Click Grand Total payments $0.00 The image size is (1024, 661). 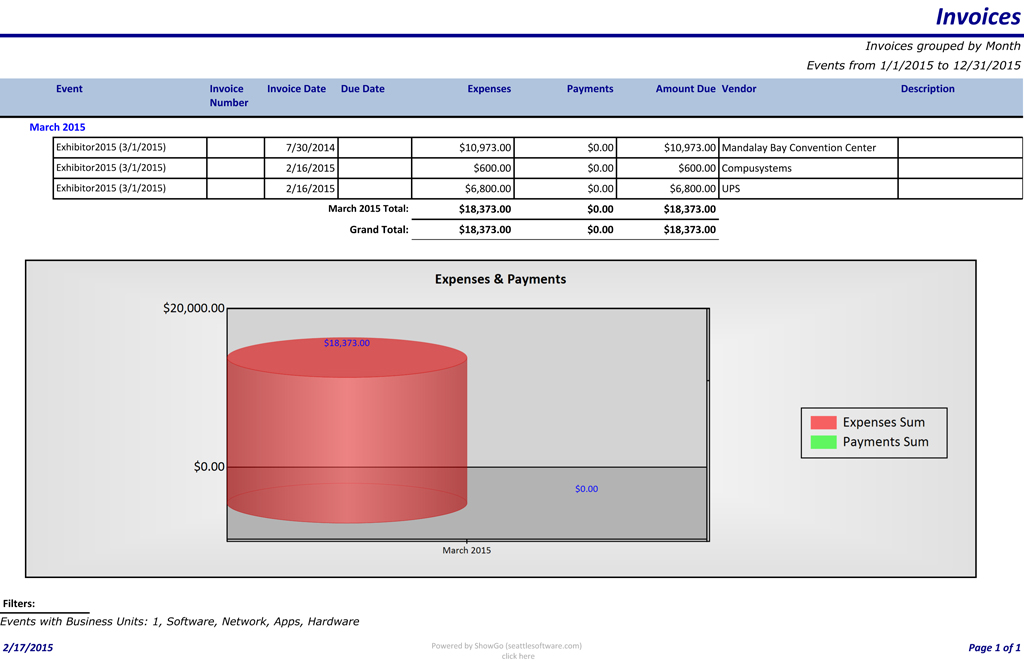click(600, 230)
